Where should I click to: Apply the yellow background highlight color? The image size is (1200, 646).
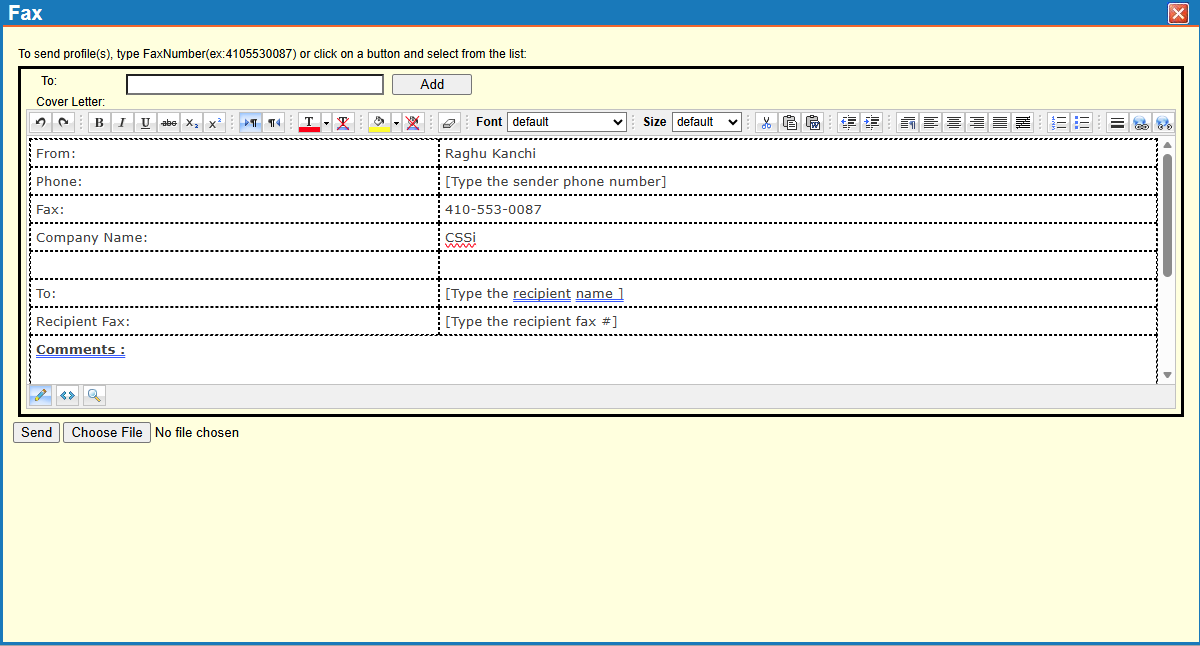point(379,122)
